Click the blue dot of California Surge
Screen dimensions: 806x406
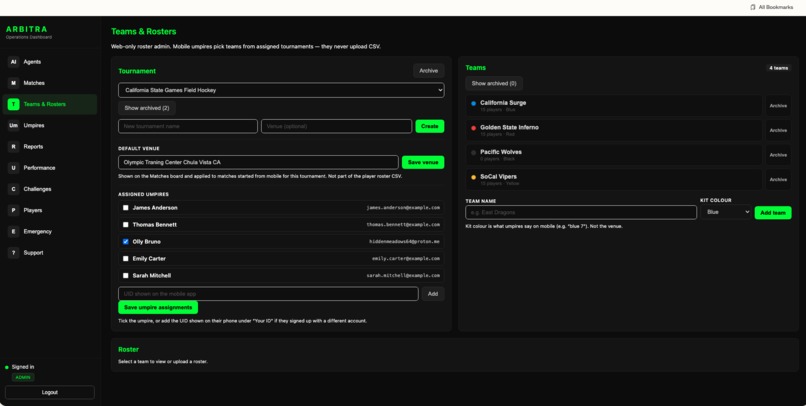point(473,103)
